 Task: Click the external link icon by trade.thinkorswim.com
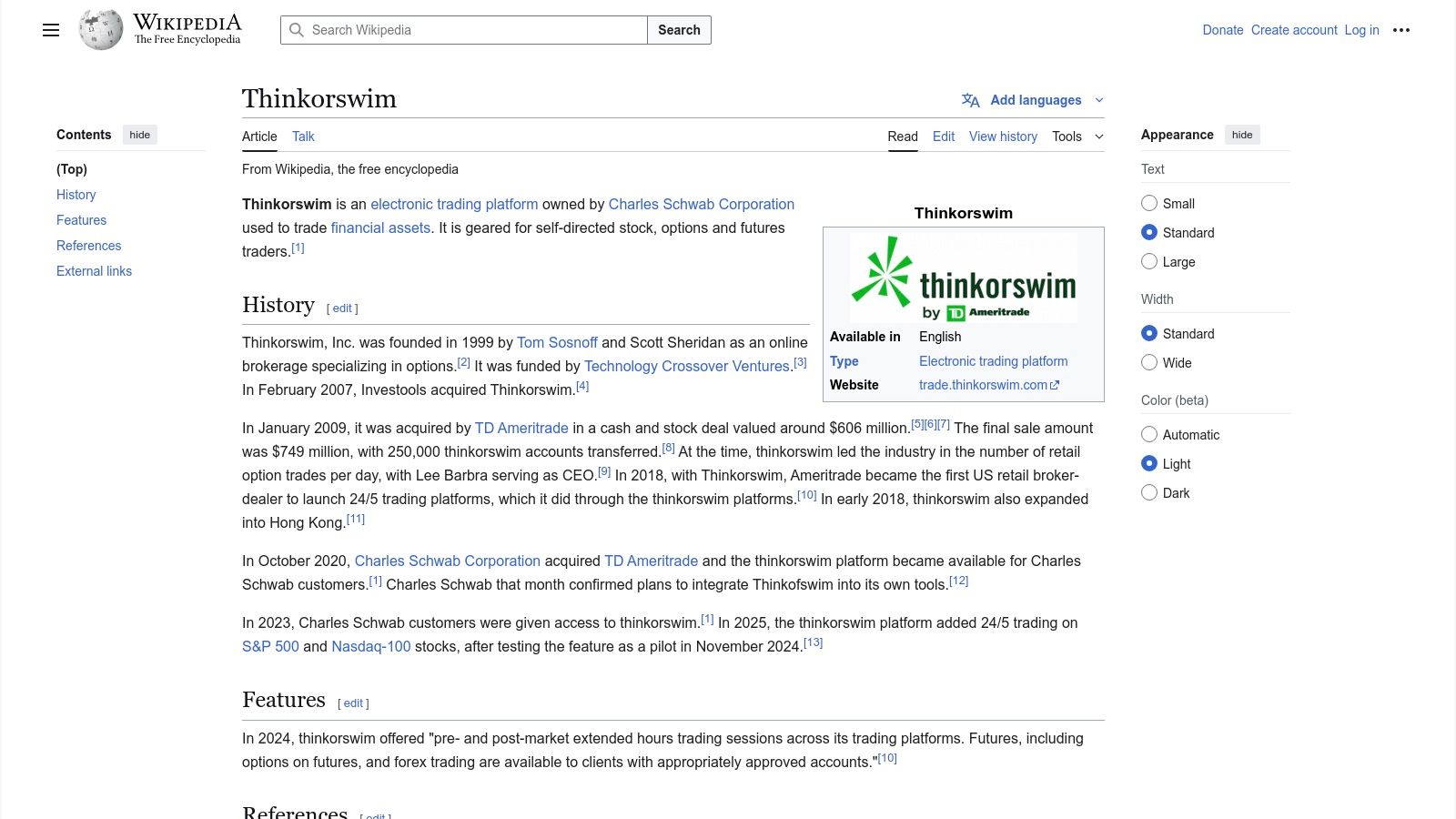click(1055, 386)
